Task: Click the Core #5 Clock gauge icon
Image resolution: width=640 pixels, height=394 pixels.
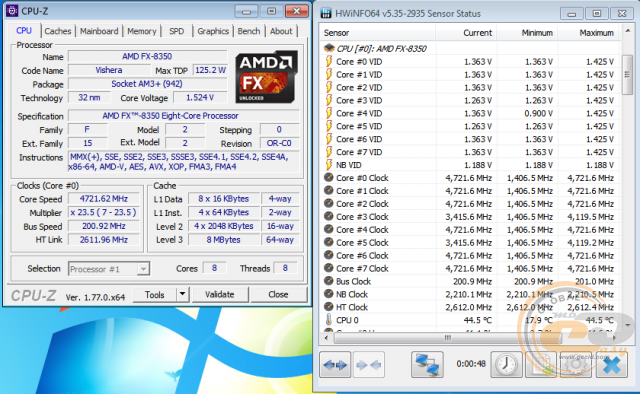Action: point(329,242)
